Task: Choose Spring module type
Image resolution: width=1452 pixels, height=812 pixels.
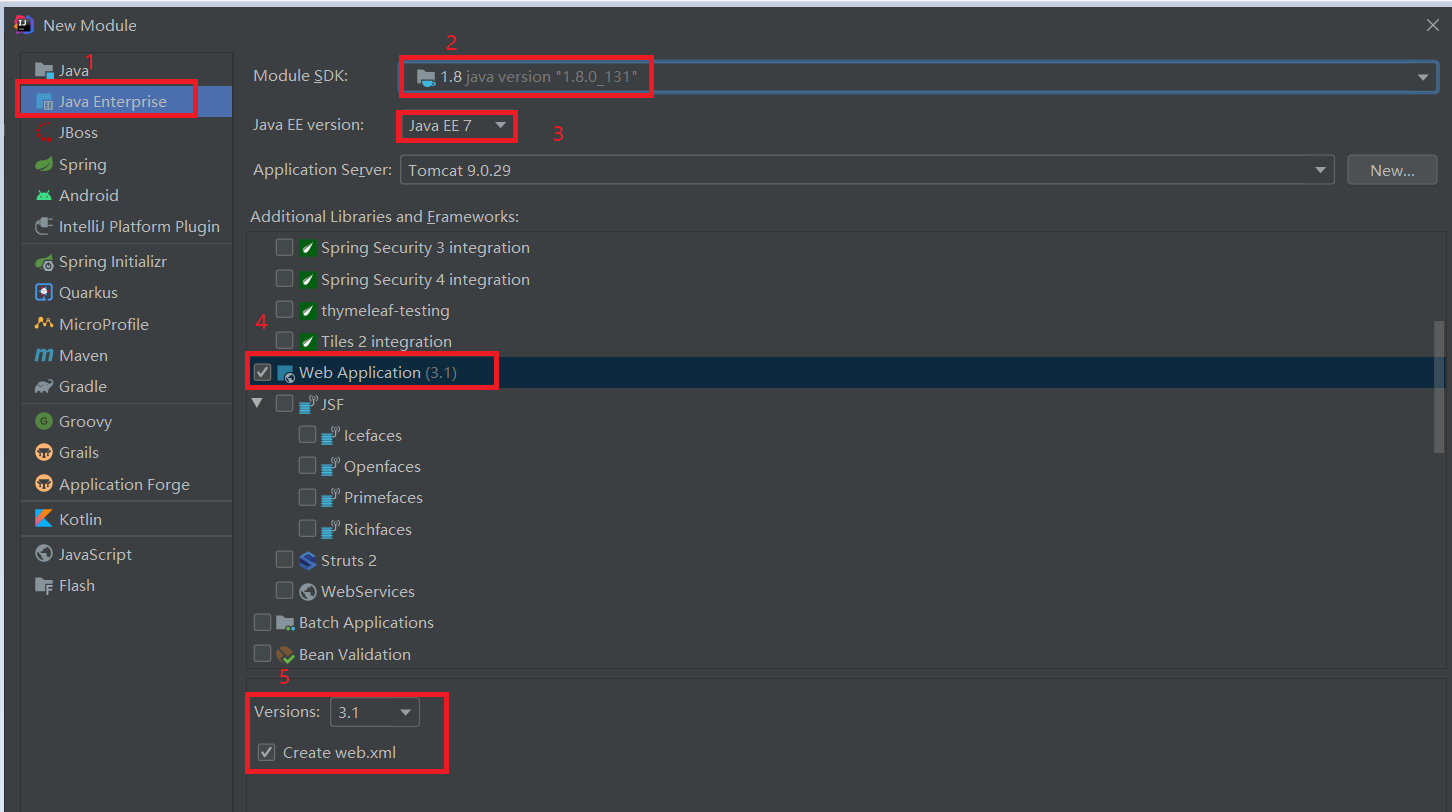Action: tap(126, 164)
